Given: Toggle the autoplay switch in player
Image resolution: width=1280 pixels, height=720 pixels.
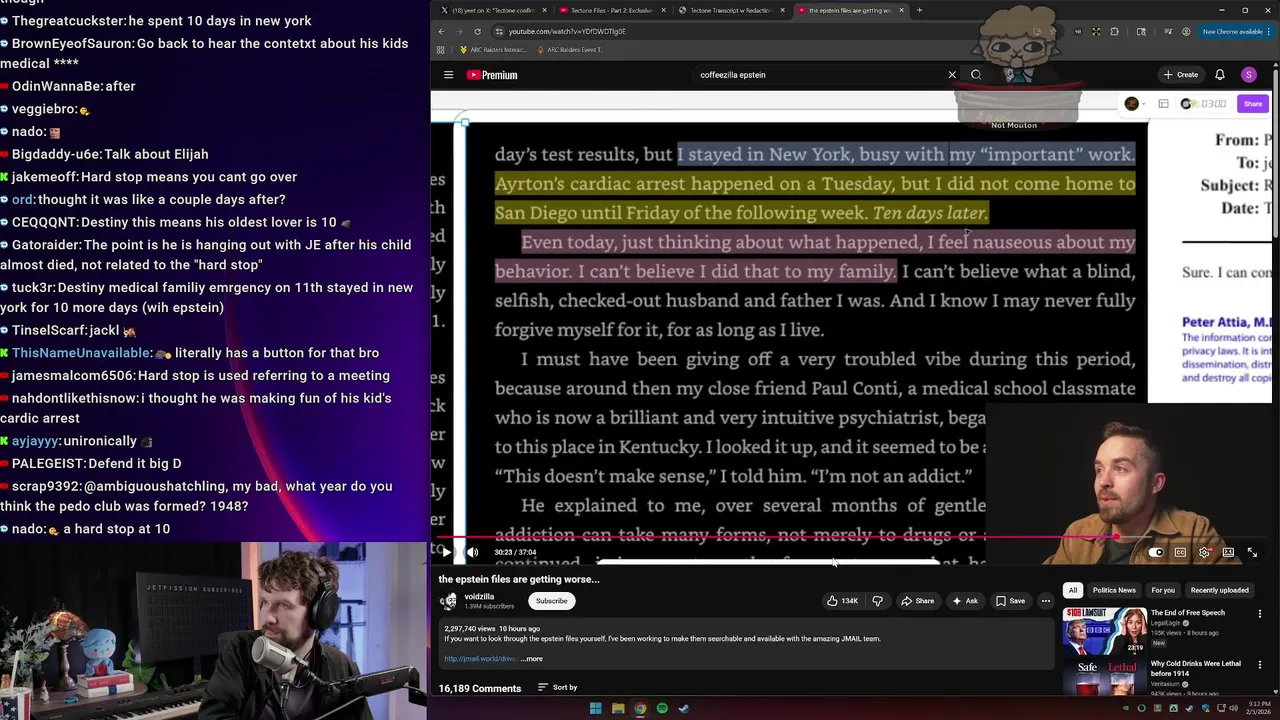Looking at the screenshot, I should pyautogui.click(x=1156, y=552).
